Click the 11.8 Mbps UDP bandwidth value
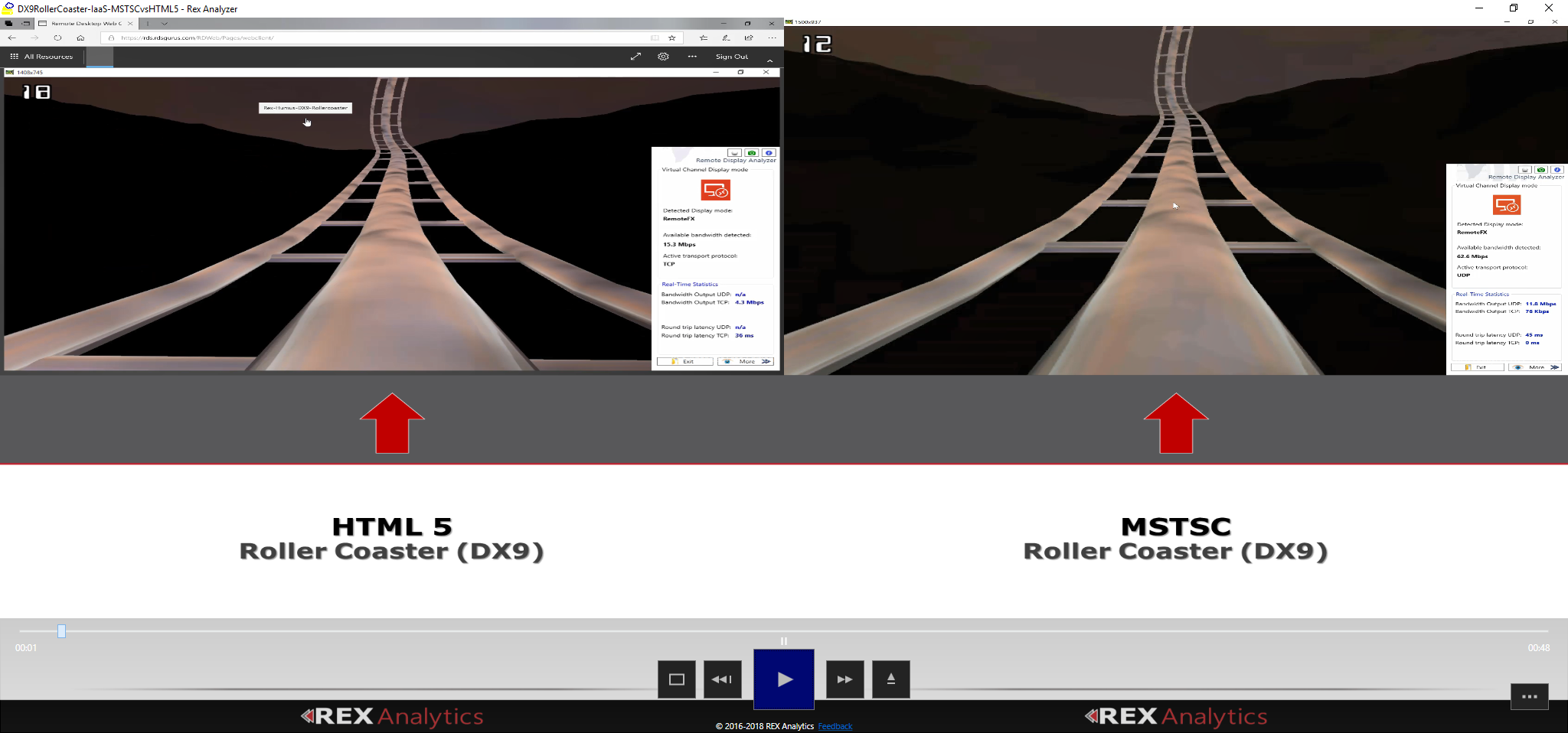Image resolution: width=1568 pixels, height=733 pixels. point(1540,304)
